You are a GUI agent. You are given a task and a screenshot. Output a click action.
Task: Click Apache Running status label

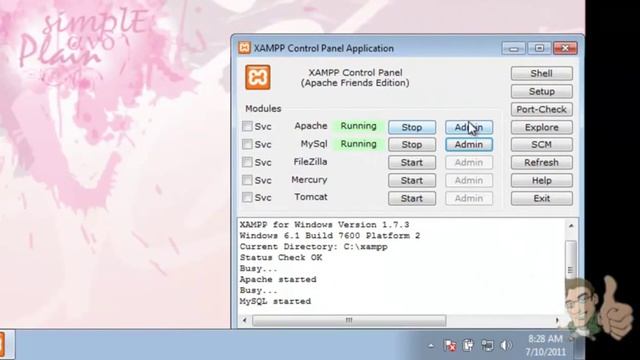359,126
